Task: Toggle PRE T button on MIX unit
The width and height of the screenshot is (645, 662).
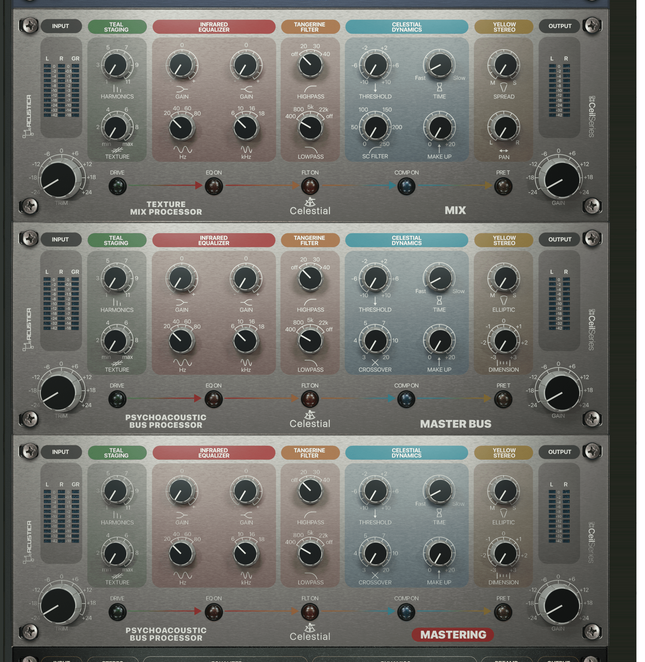Action: (503, 186)
